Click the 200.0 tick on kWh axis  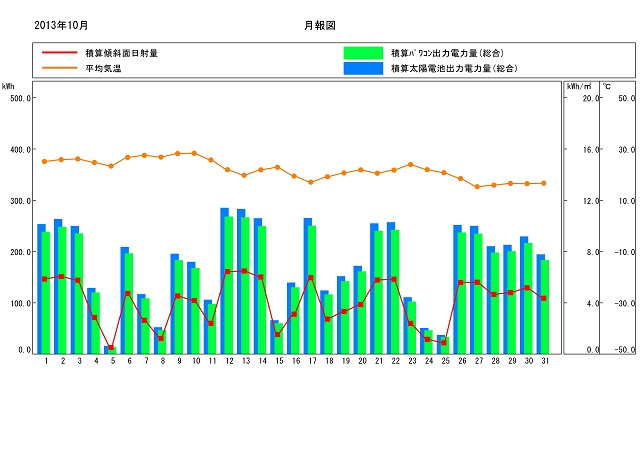click(20, 252)
